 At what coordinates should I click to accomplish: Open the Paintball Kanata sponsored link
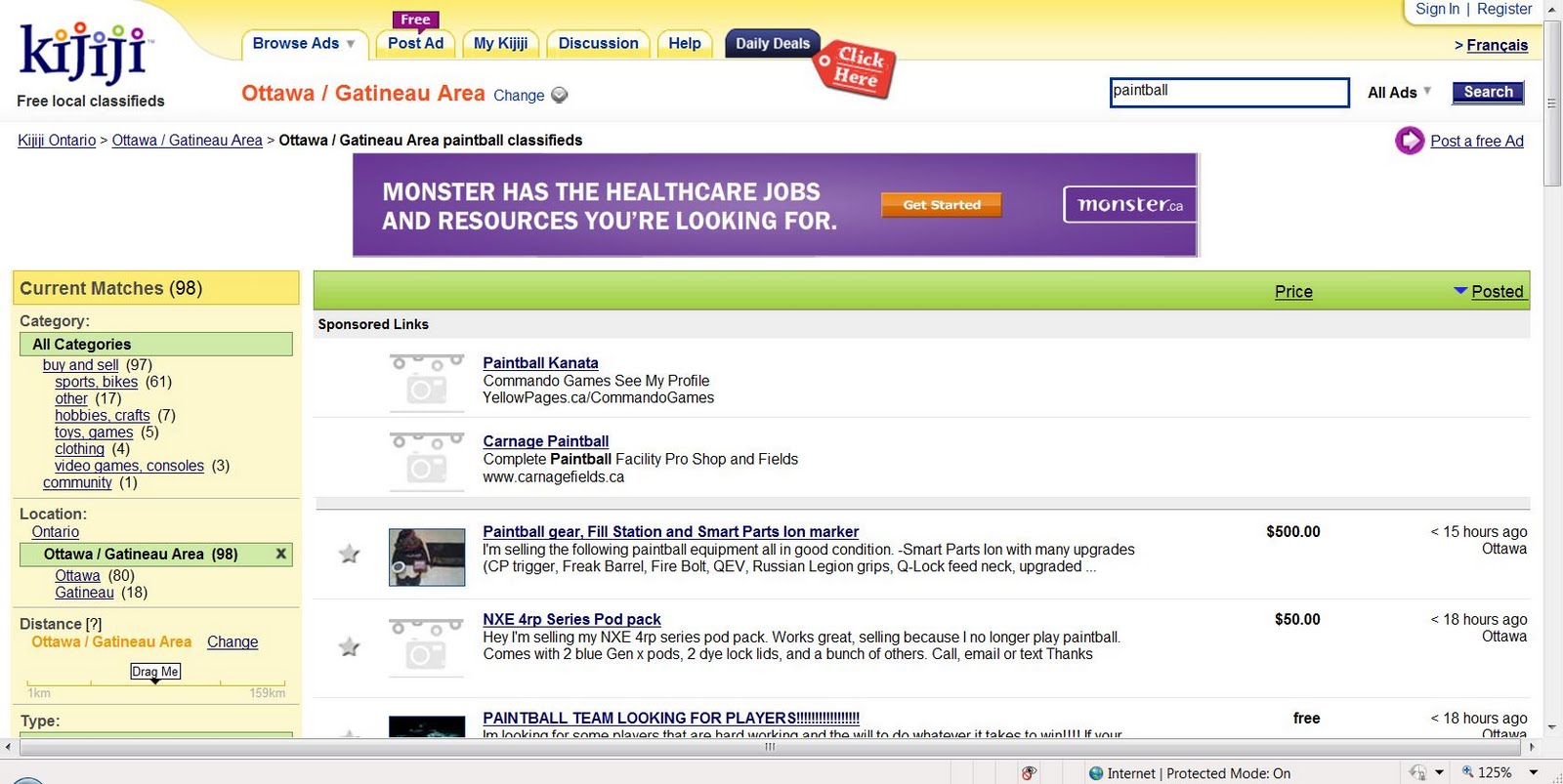tap(540, 363)
